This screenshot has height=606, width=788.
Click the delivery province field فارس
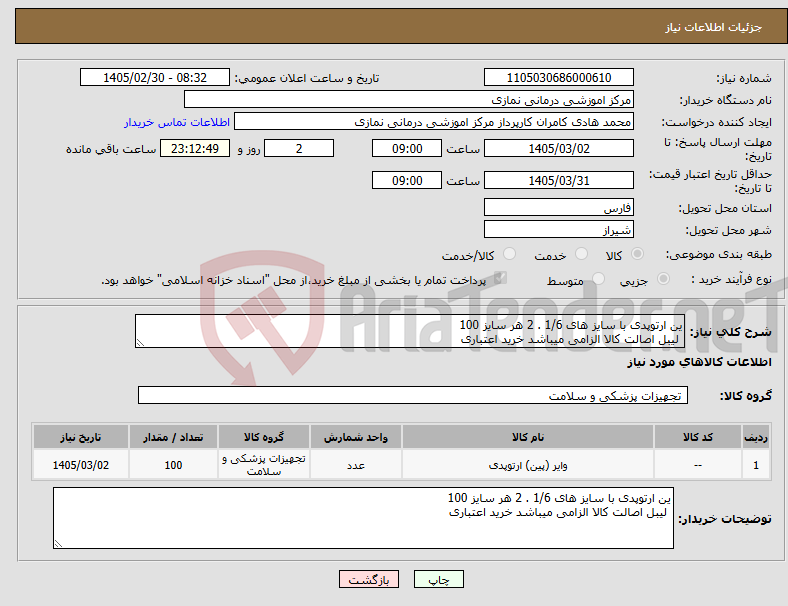pos(559,207)
